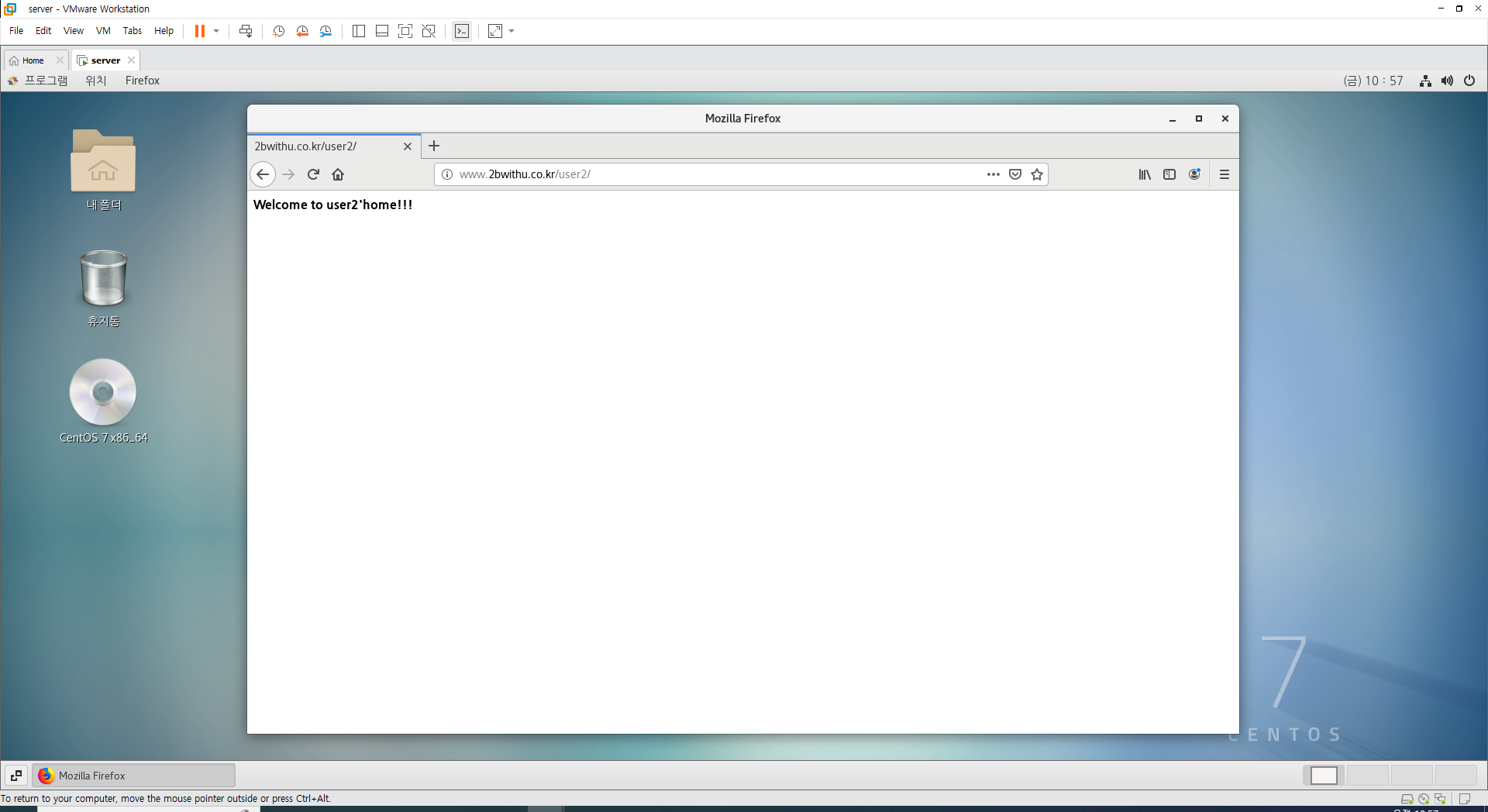Close the 2bwithu.co.kr/user2/ Firefox tab
Viewport: 1488px width, 812px height.
[408, 146]
